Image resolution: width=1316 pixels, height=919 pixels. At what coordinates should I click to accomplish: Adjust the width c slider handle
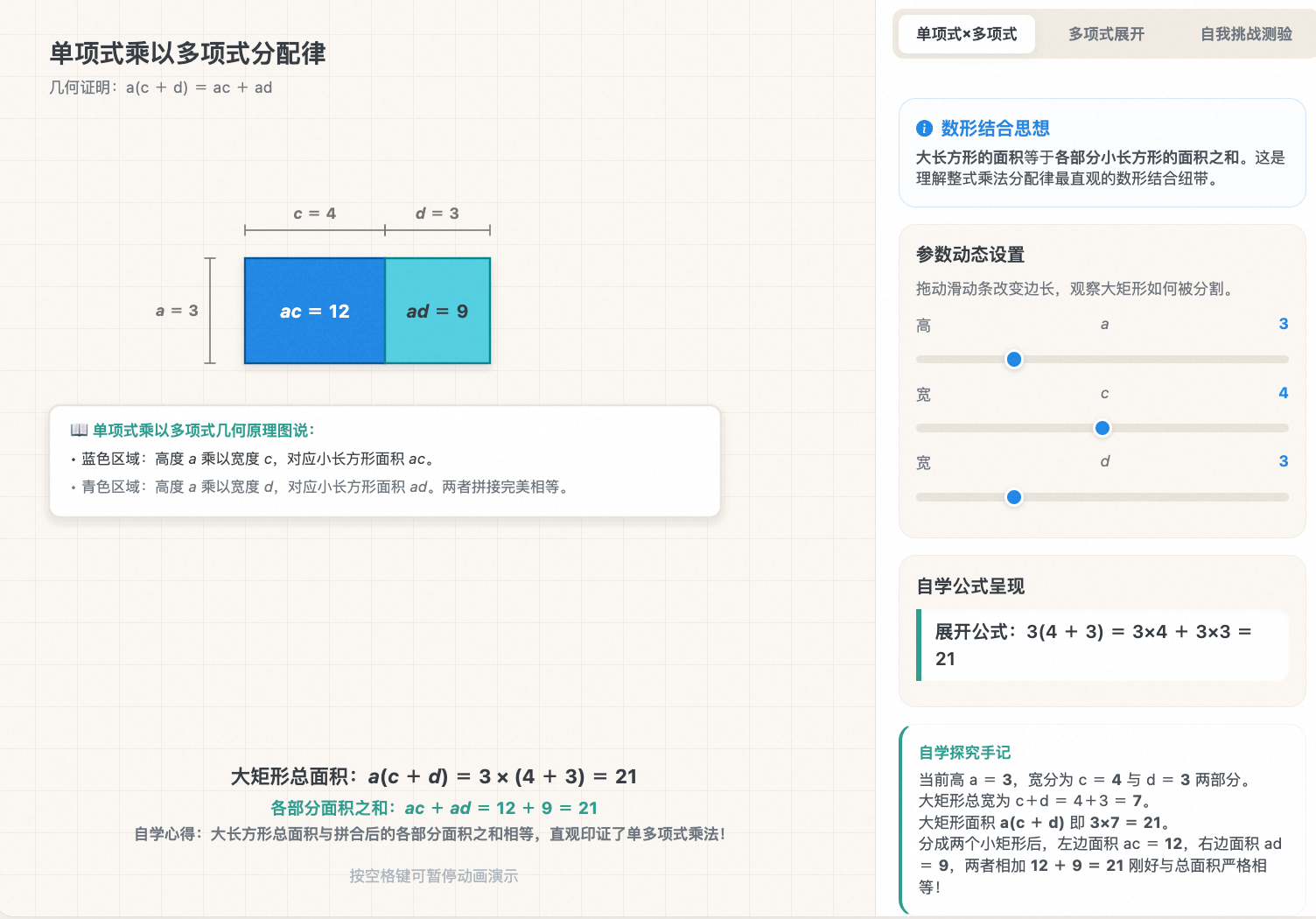click(x=1102, y=428)
